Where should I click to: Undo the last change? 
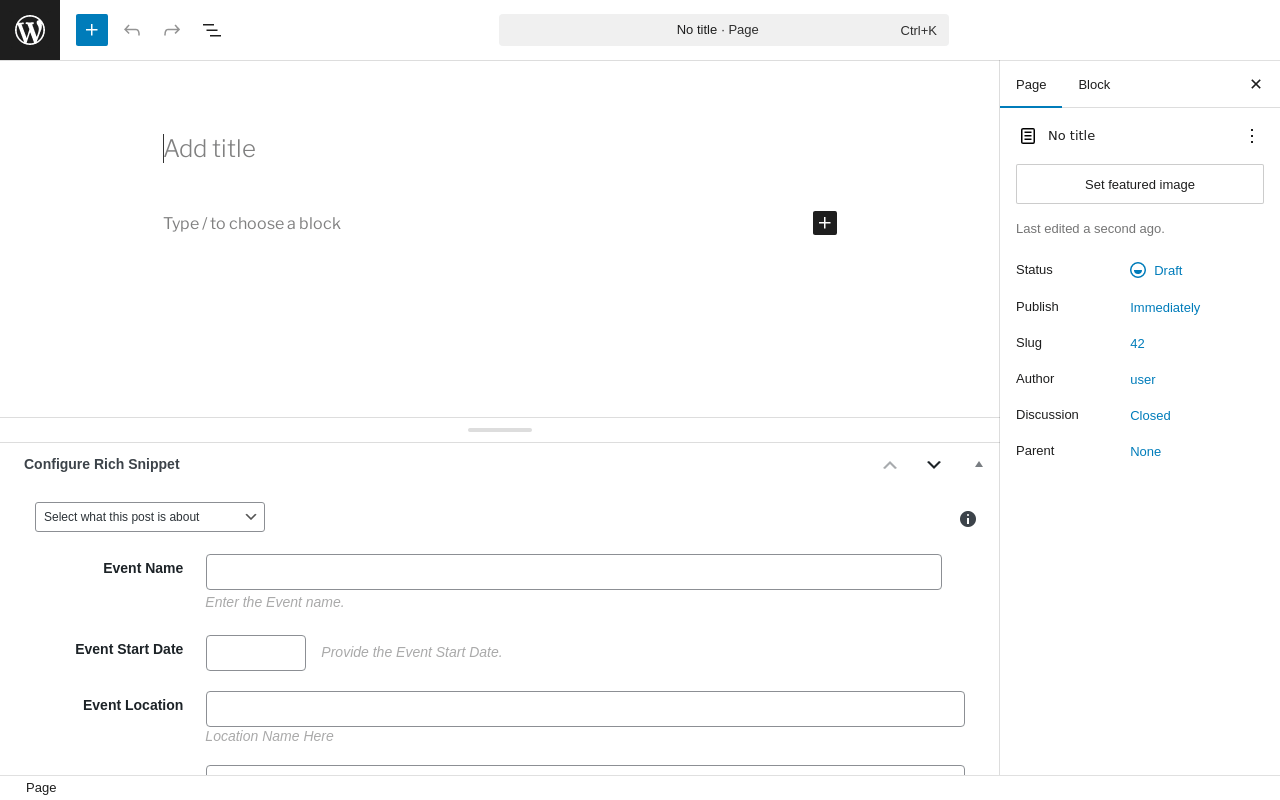(x=132, y=30)
